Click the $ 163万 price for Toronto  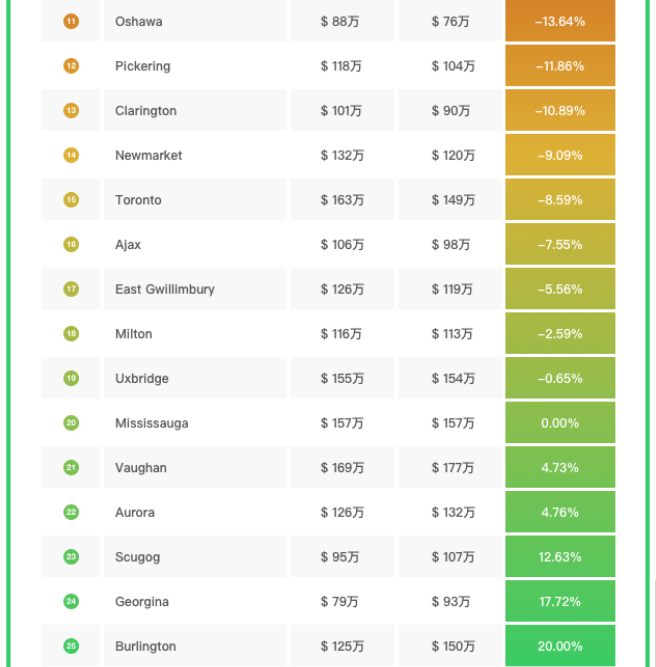pyautogui.click(x=342, y=200)
